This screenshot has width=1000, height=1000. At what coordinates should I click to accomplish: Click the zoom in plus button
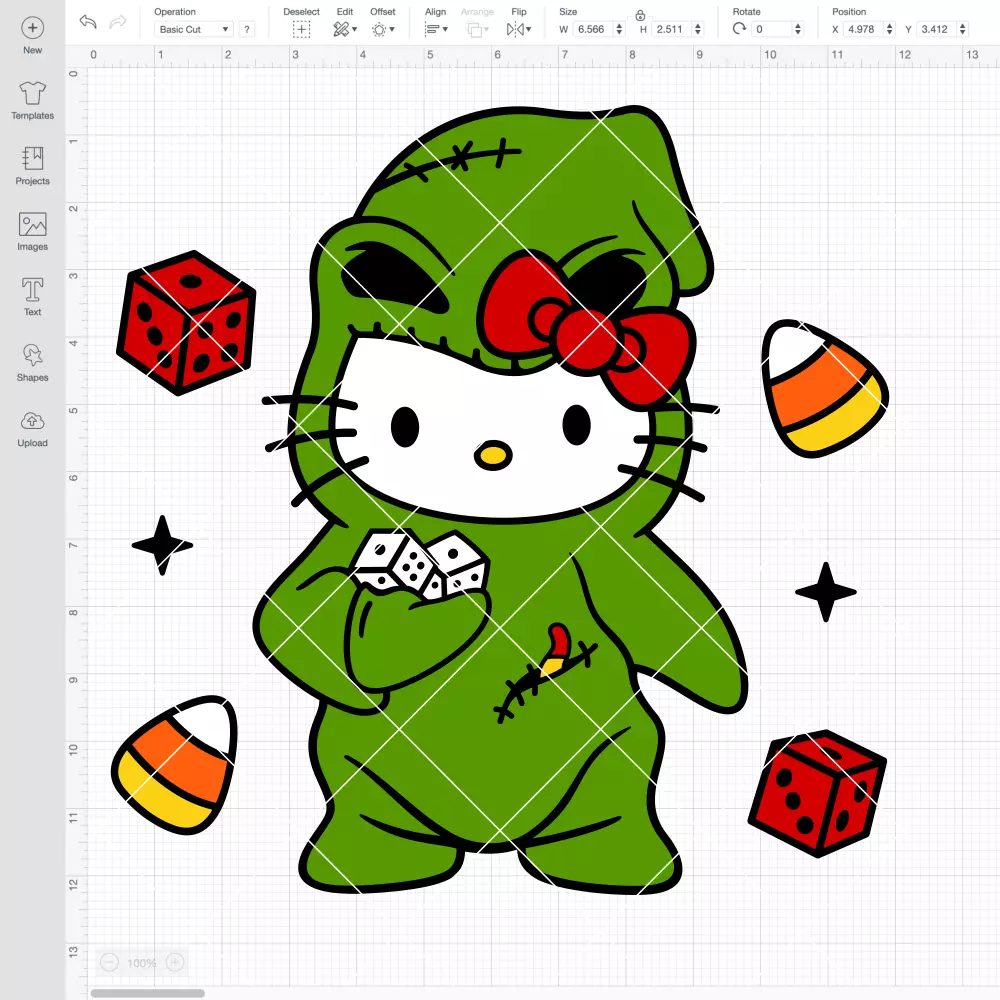coord(175,962)
